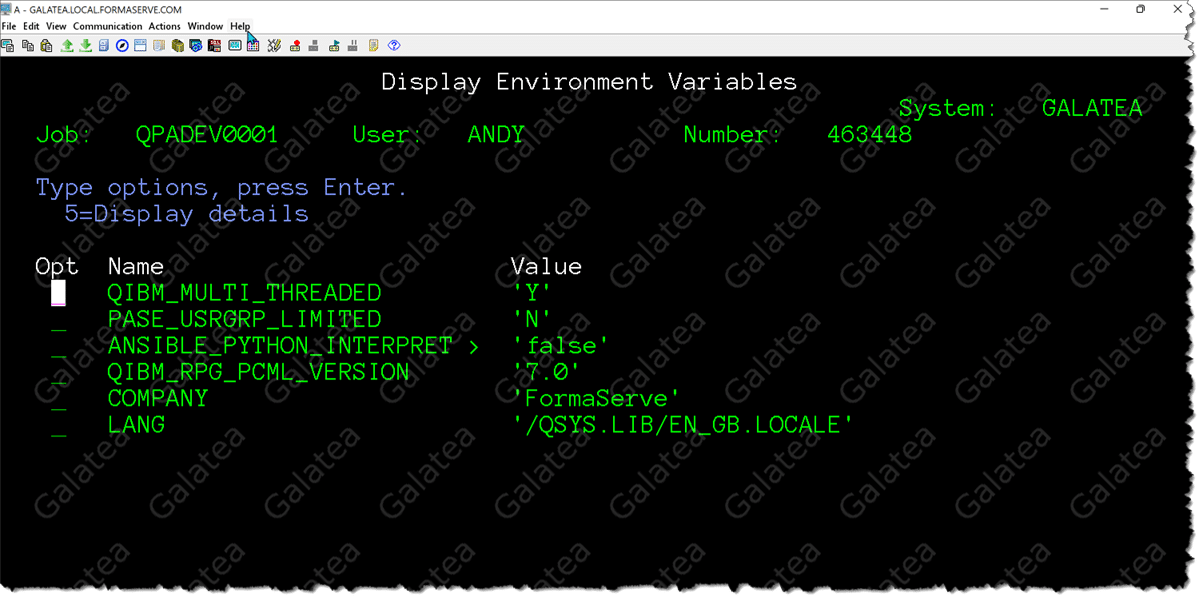Click the red record macro icon
The width and height of the screenshot is (1203, 601).
point(295,46)
